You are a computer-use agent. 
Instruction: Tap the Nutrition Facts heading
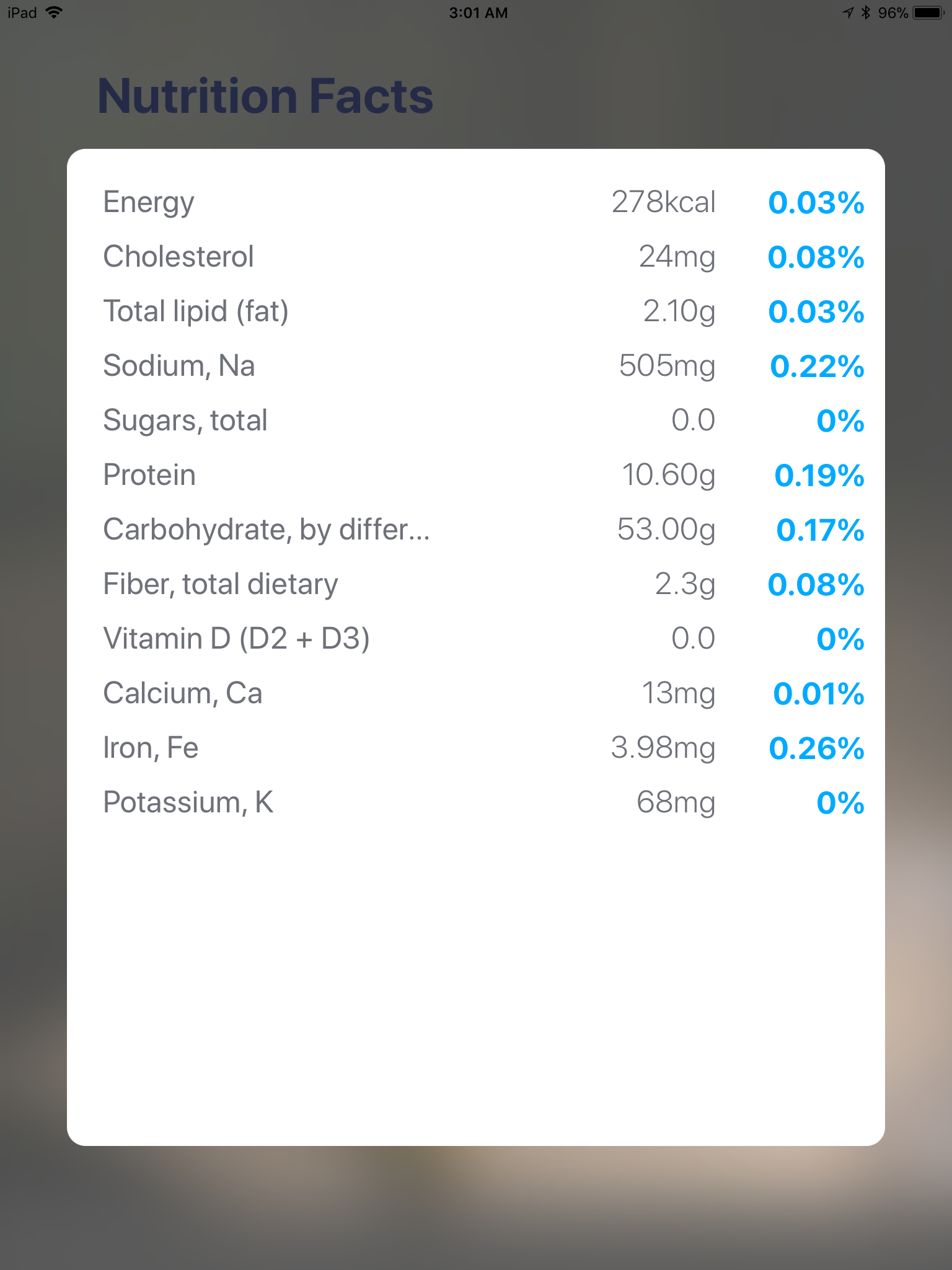click(265, 96)
